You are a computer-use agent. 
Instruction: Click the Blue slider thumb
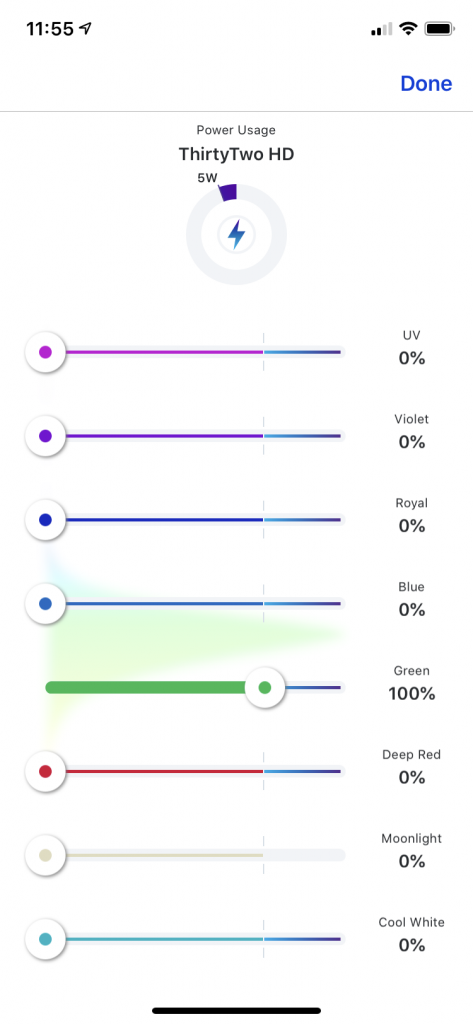[45, 604]
